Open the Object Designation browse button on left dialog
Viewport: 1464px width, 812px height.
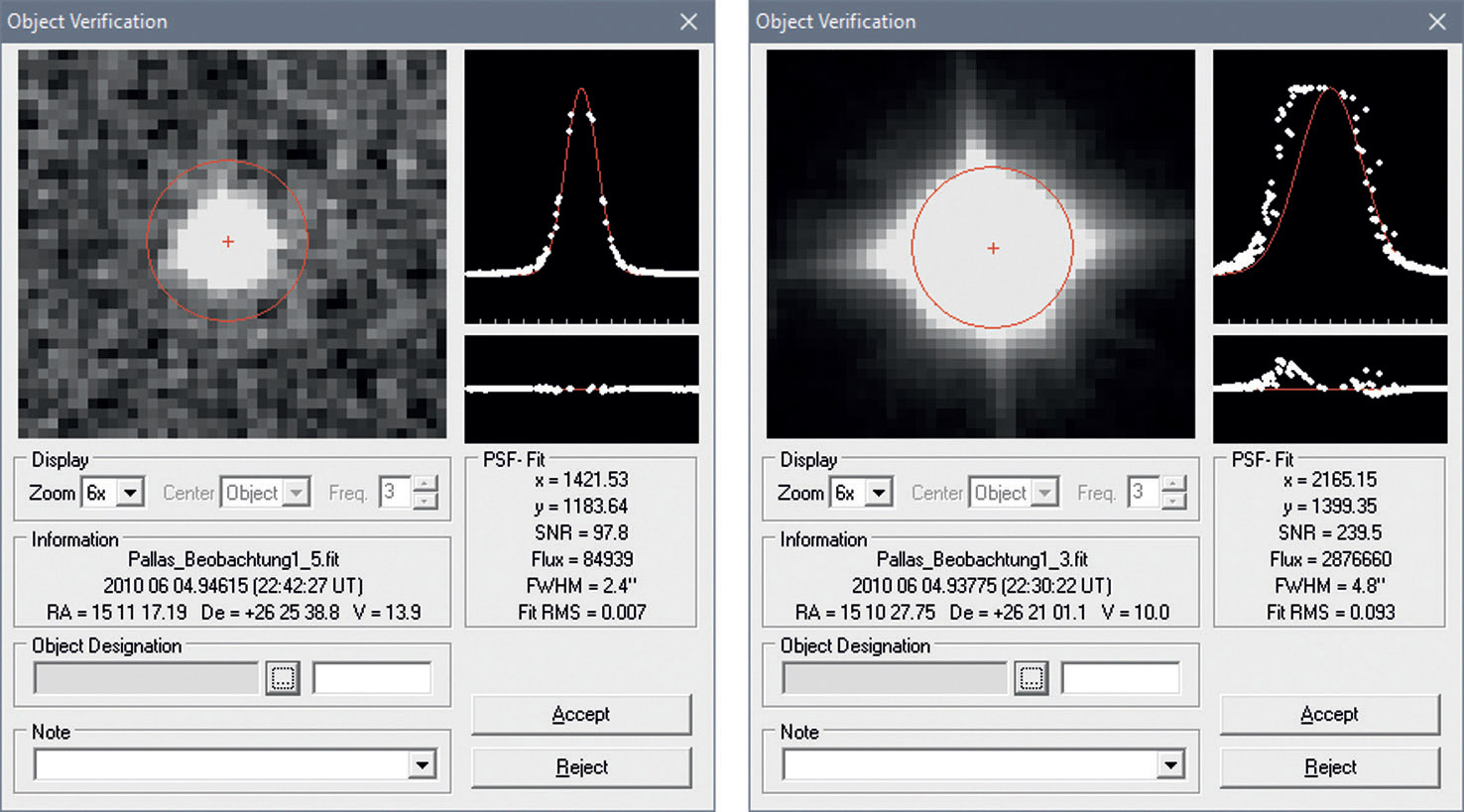pyautogui.click(x=283, y=678)
